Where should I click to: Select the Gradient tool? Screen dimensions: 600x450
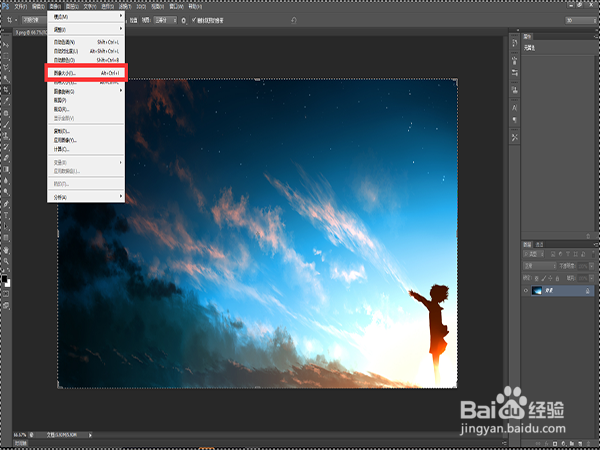click(x=6, y=170)
